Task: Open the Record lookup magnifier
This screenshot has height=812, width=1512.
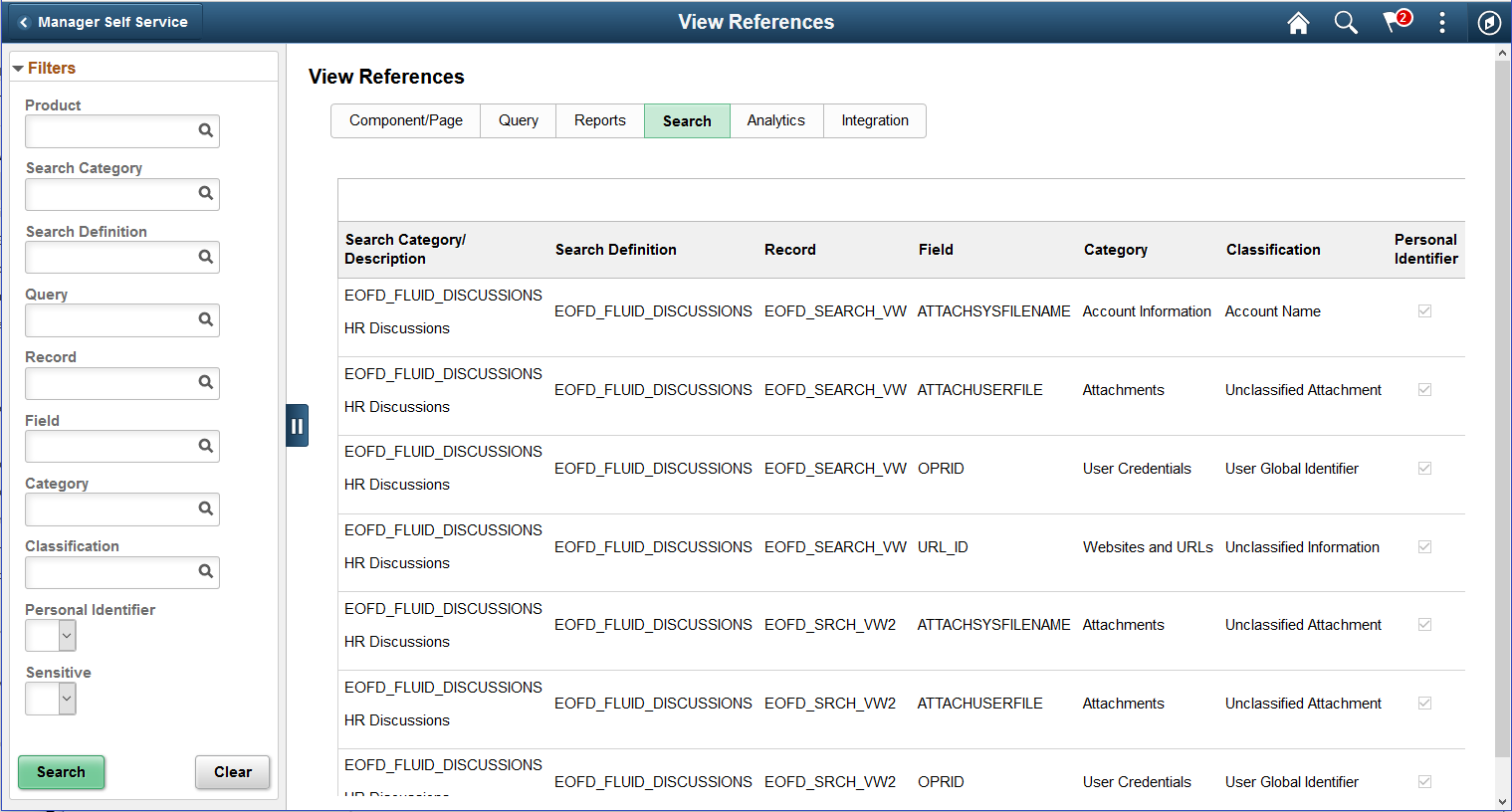Action: click(205, 383)
